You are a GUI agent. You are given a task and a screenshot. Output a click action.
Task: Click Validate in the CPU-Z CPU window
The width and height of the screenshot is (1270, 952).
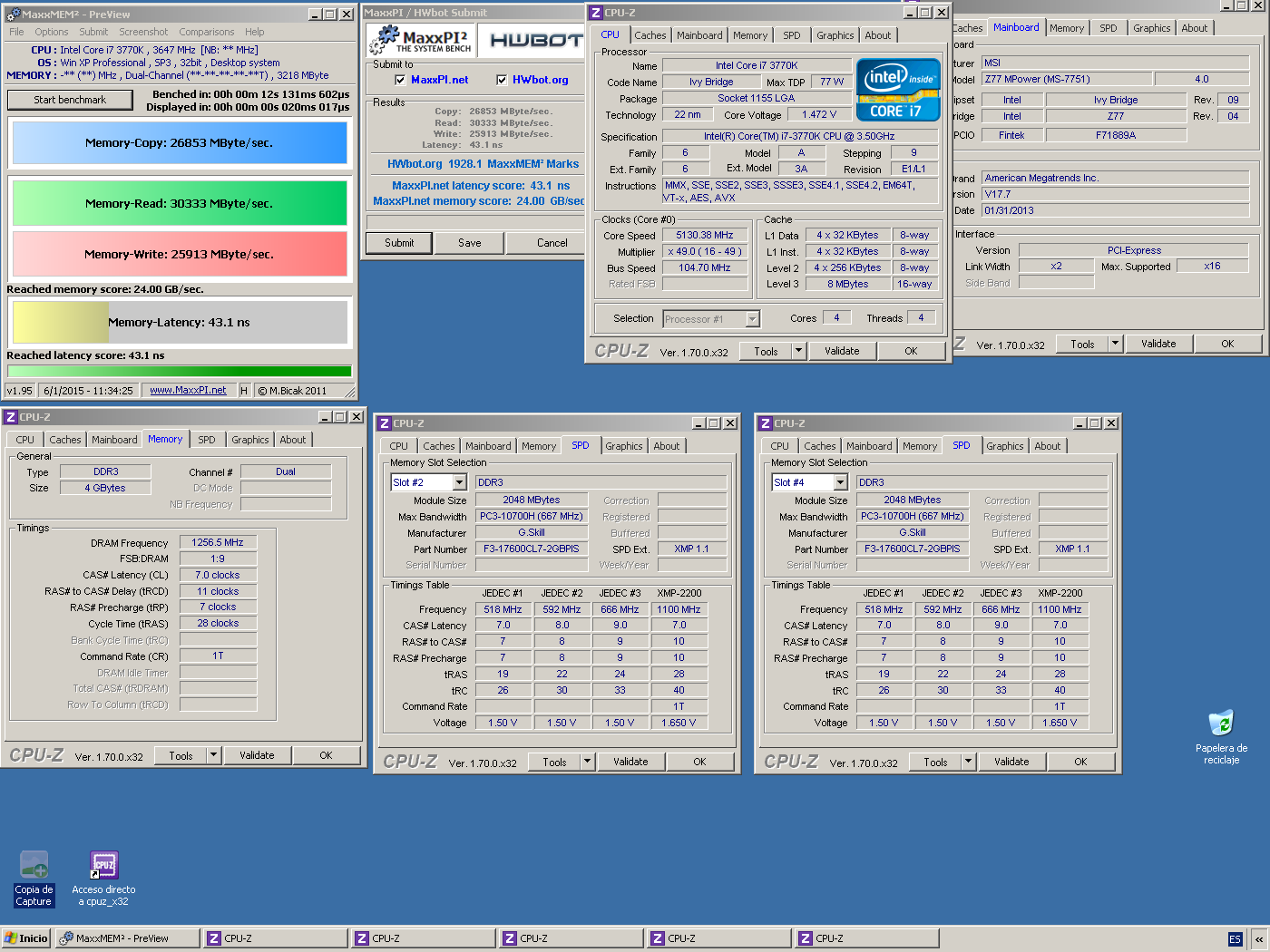(842, 351)
